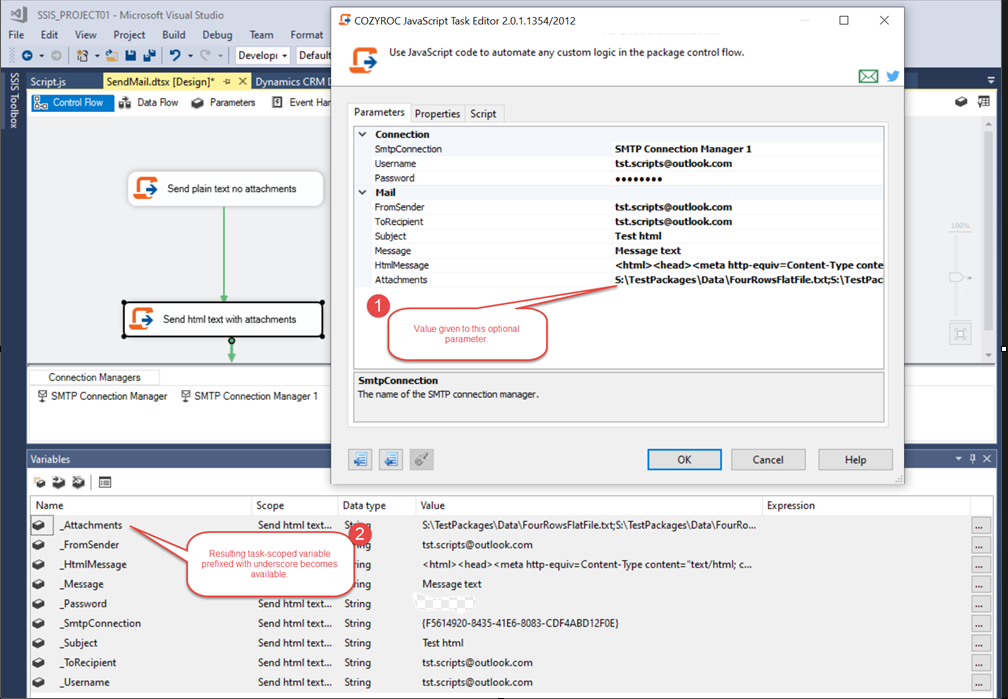The height and width of the screenshot is (699, 1008).
Task: Open the New Item dropdown arrow
Action: tap(96, 56)
